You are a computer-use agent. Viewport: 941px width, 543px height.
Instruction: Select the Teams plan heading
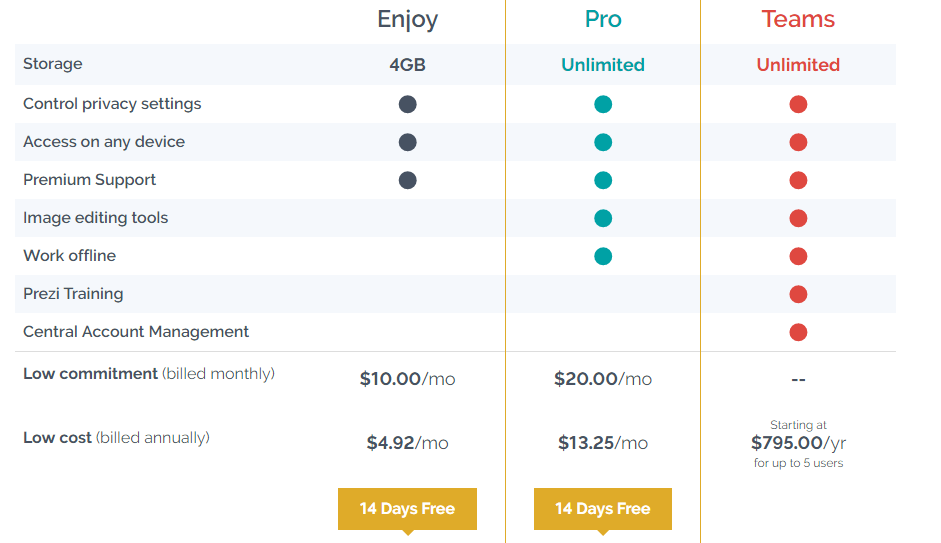pyautogui.click(x=798, y=19)
